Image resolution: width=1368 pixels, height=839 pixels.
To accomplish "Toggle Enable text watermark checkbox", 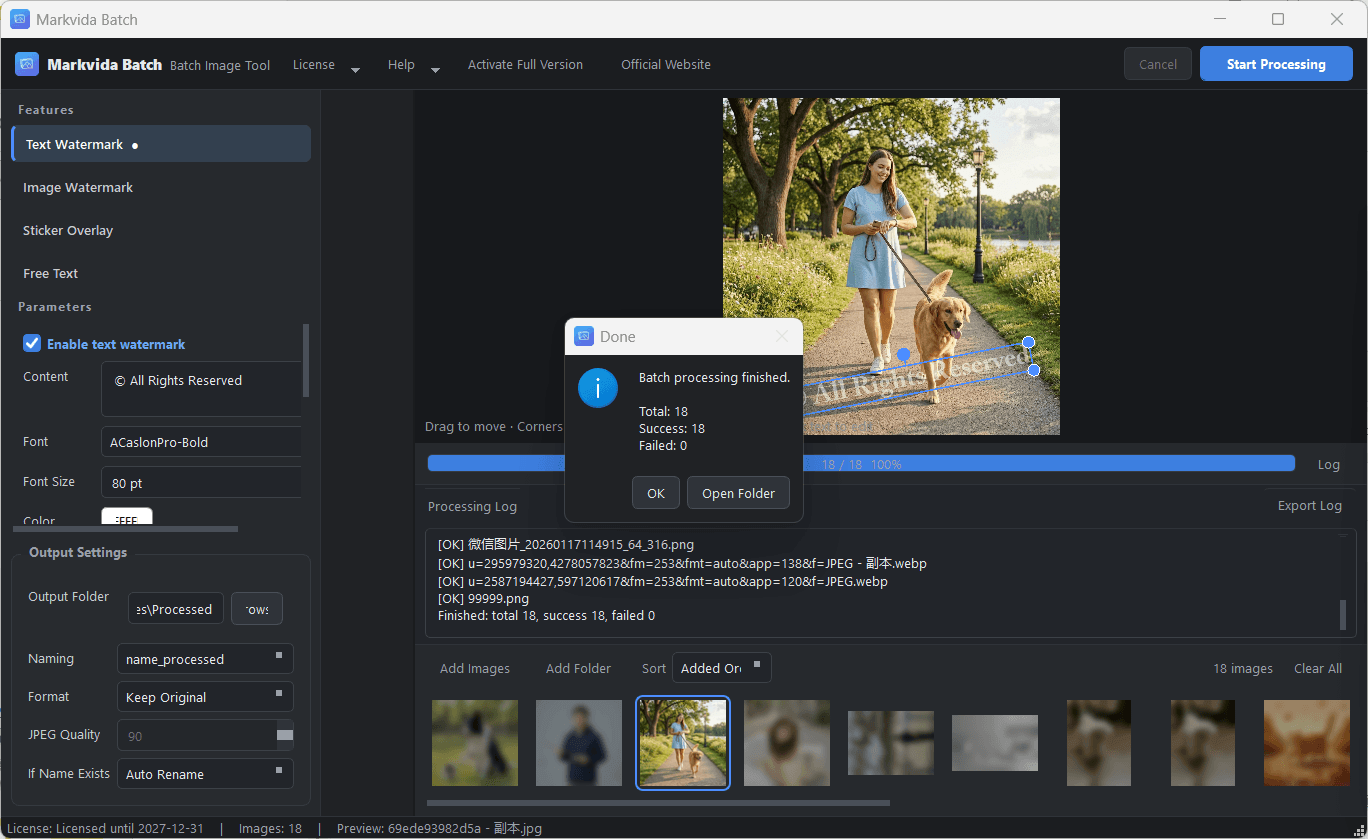I will 32,343.
